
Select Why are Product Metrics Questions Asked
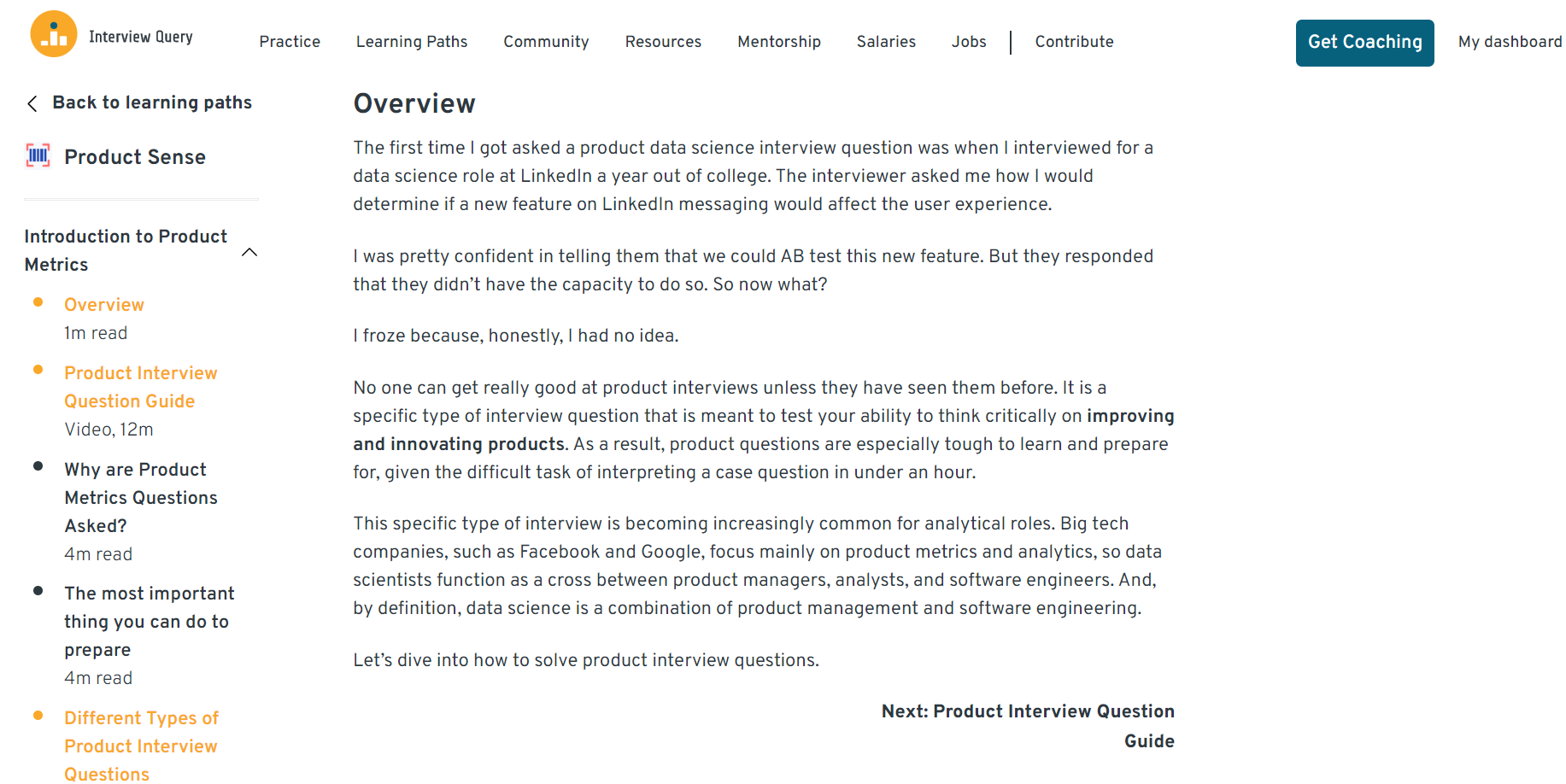point(141,497)
